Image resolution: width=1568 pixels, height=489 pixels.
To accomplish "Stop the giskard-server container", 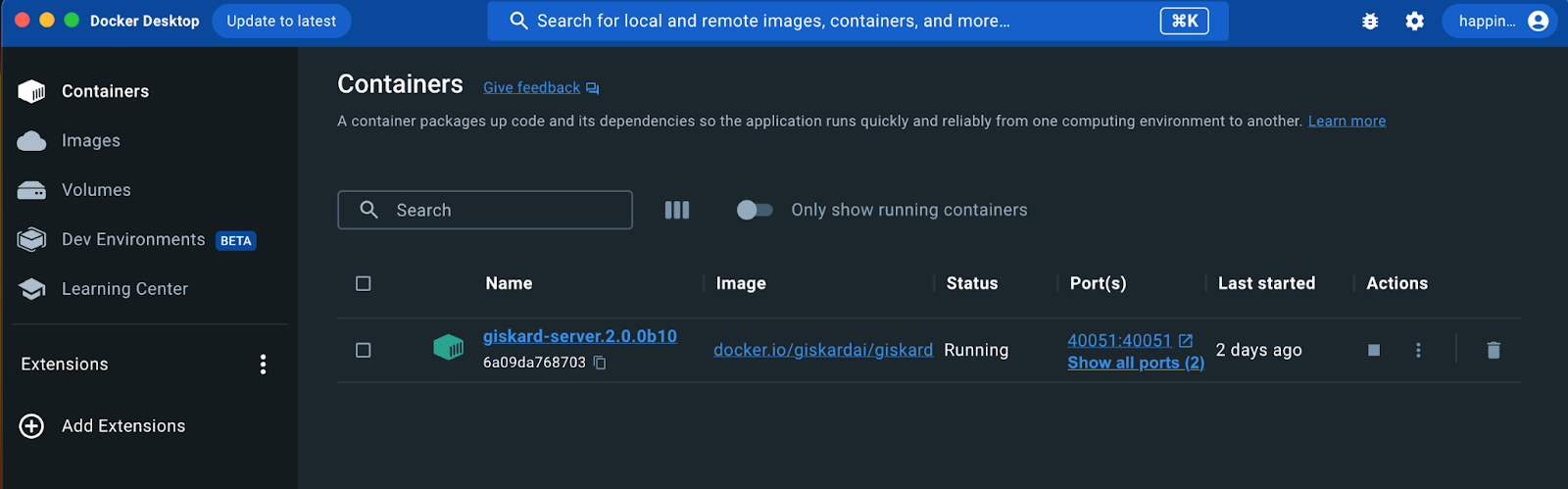I will [x=1374, y=350].
